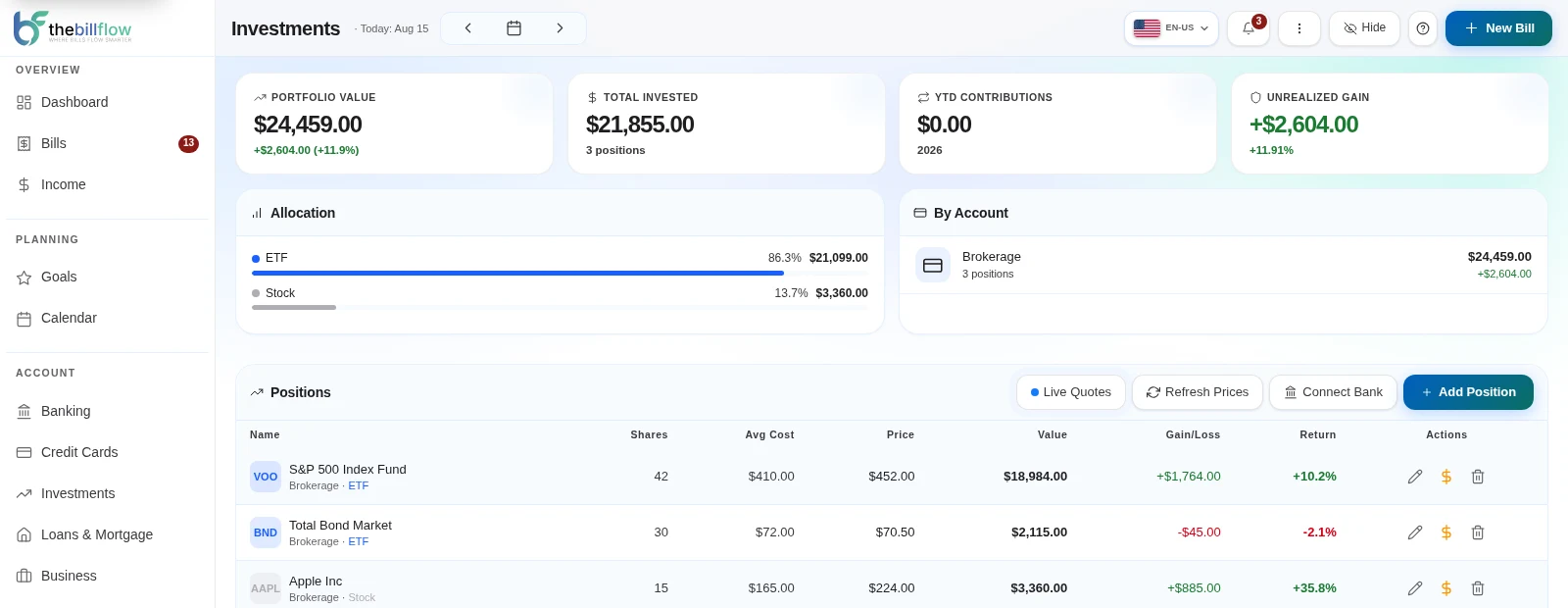Click Refresh Prices button
Image resolution: width=1568 pixels, height=608 pixels.
coord(1198,392)
